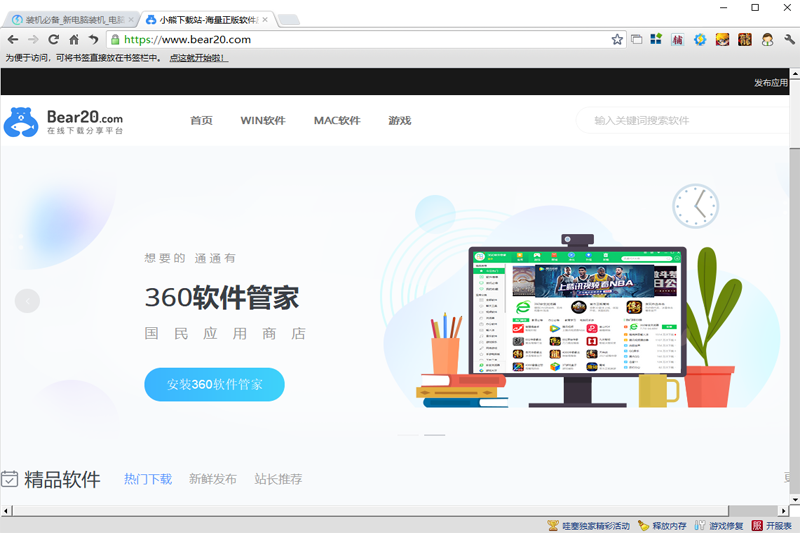Open the blue gear extension icon
The width and height of the screenshot is (800, 533).
[700, 39]
